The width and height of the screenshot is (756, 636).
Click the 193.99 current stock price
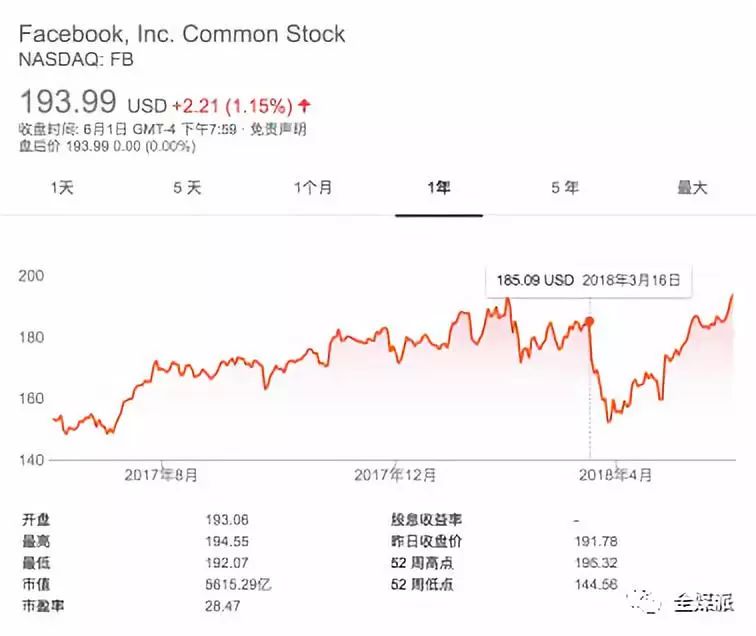click(69, 101)
